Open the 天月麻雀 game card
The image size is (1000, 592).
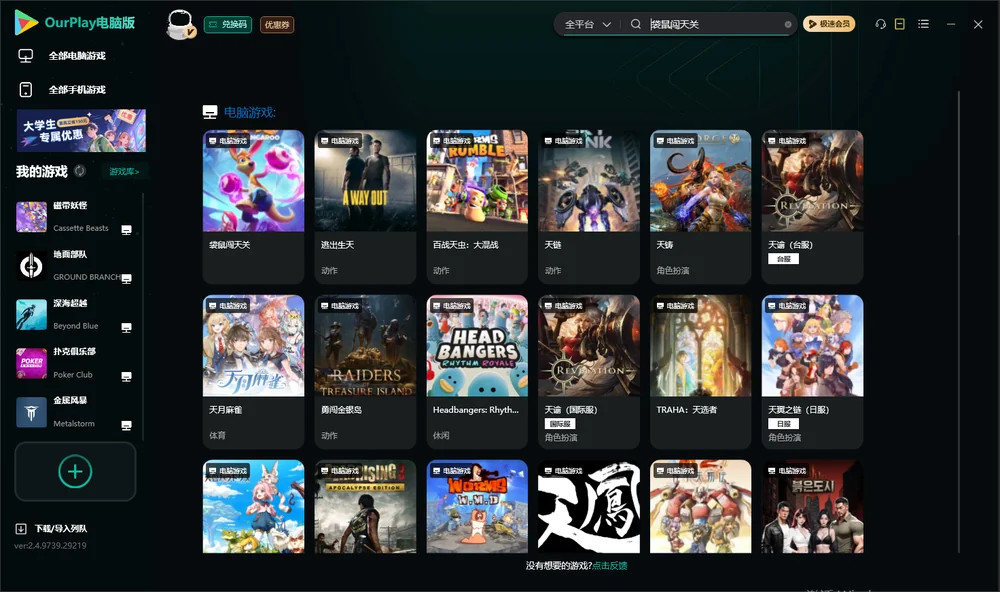click(x=253, y=372)
